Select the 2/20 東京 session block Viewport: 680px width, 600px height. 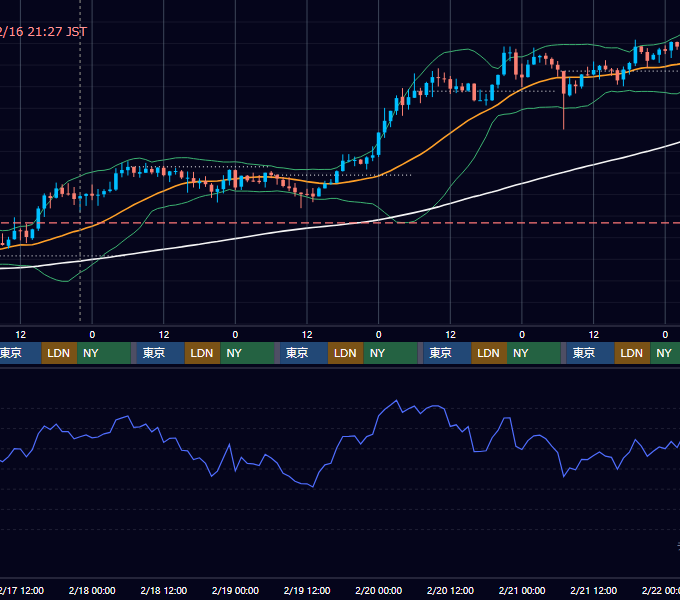[x=447, y=353]
